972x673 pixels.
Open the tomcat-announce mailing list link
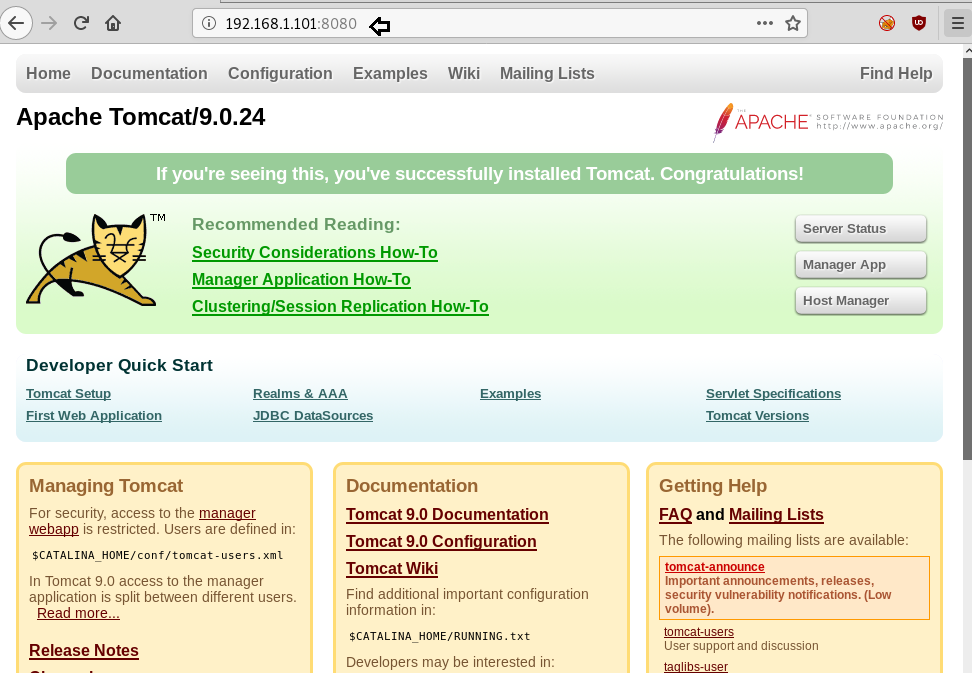pos(714,567)
